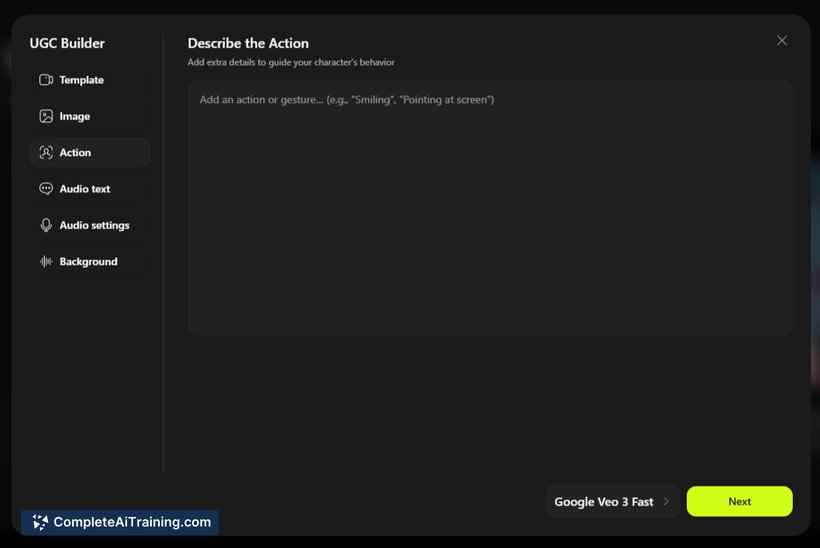Open the Audio settings step label
Viewport: 820px width, 548px height.
(x=95, y=225)
